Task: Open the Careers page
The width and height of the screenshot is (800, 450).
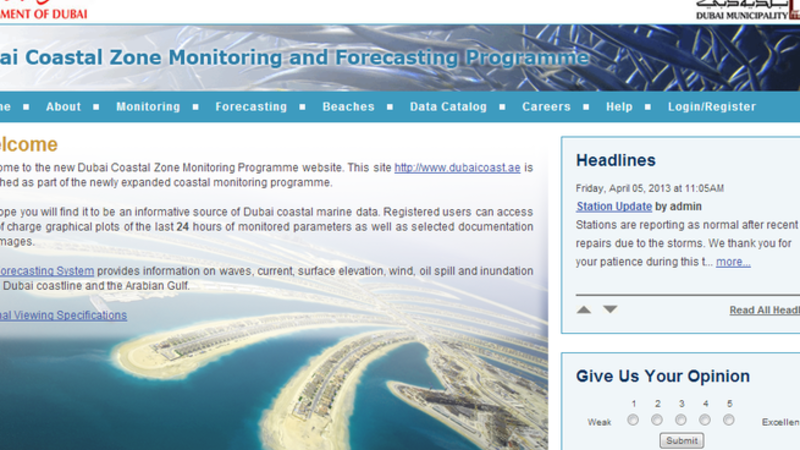Action: tap(546, 107)
